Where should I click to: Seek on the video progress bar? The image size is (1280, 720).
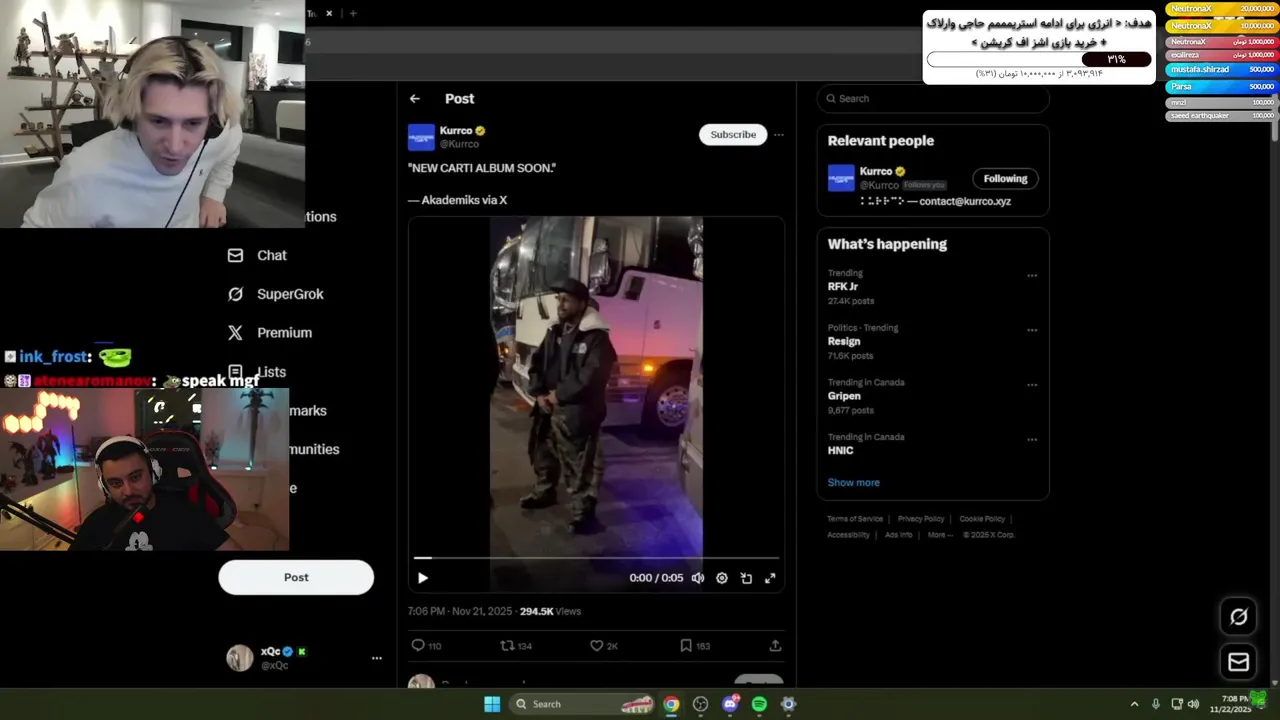coord(596,558)
